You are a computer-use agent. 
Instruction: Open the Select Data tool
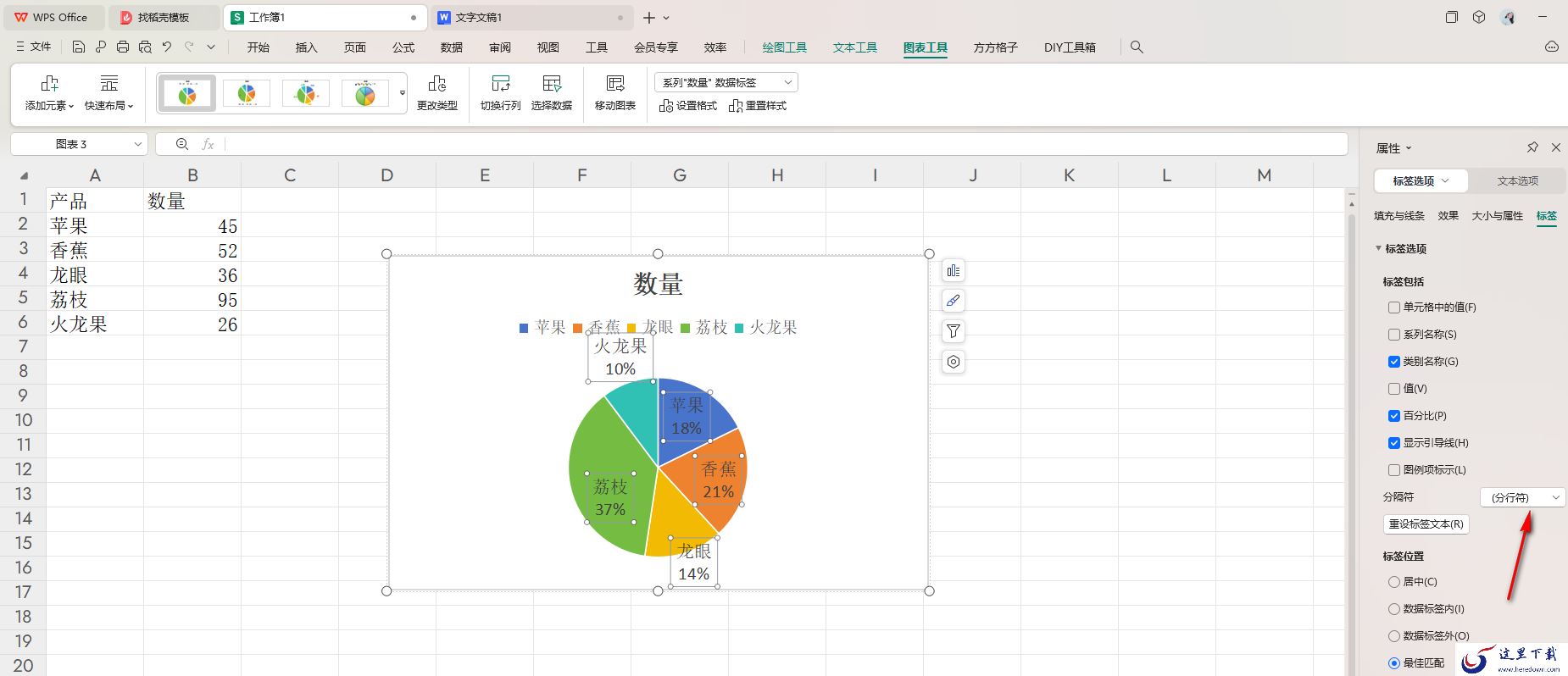tap(552, 84)
